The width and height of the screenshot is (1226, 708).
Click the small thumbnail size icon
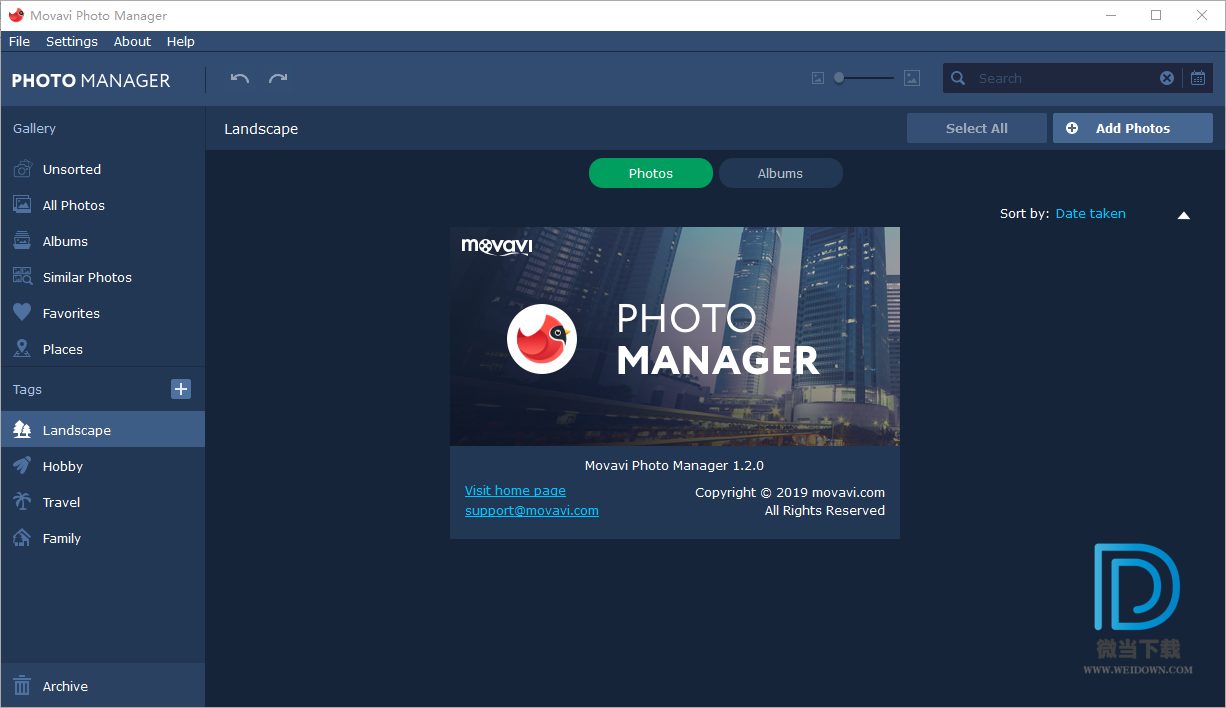tap(818, 78)
